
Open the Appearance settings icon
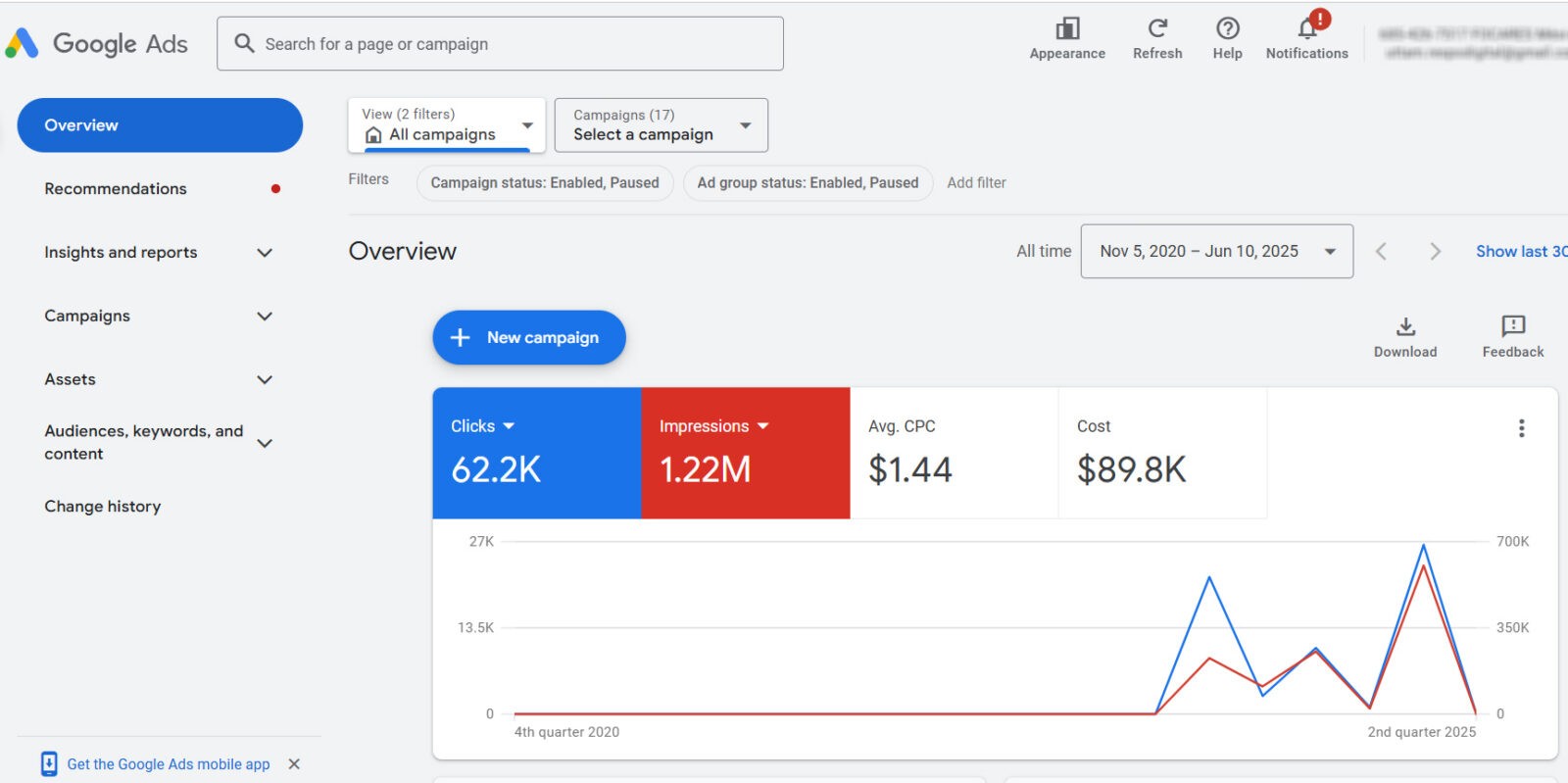click(x=1067, y=28)
